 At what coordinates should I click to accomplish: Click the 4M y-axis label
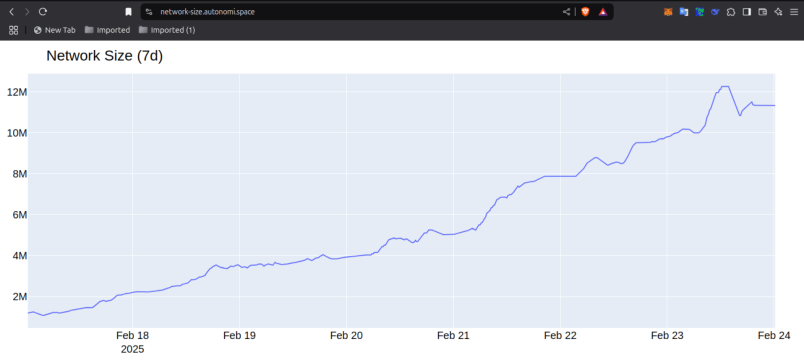coord(19,256)
